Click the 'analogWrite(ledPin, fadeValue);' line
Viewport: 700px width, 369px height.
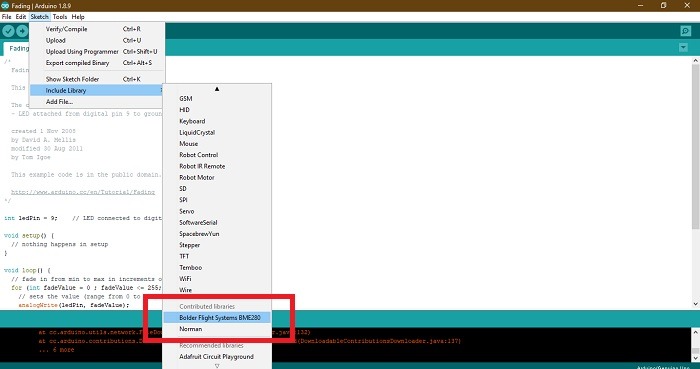click(74, 305)
